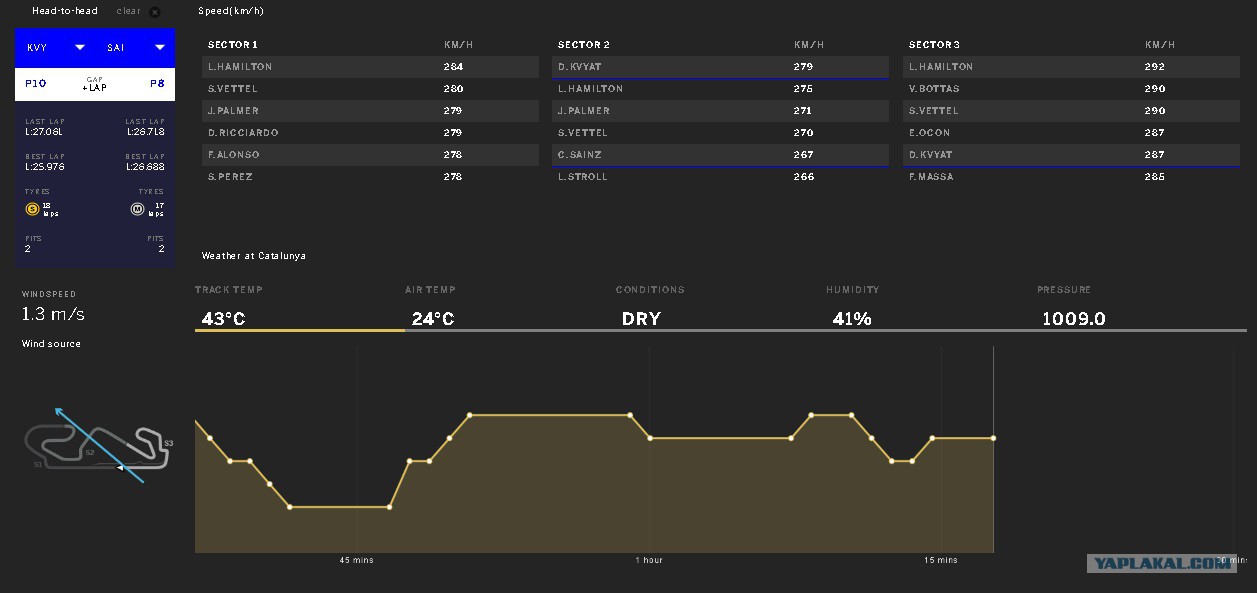Click the YAPLAKAL.COM watermark link
1257x593 pixels.
tap(1162, 563)
